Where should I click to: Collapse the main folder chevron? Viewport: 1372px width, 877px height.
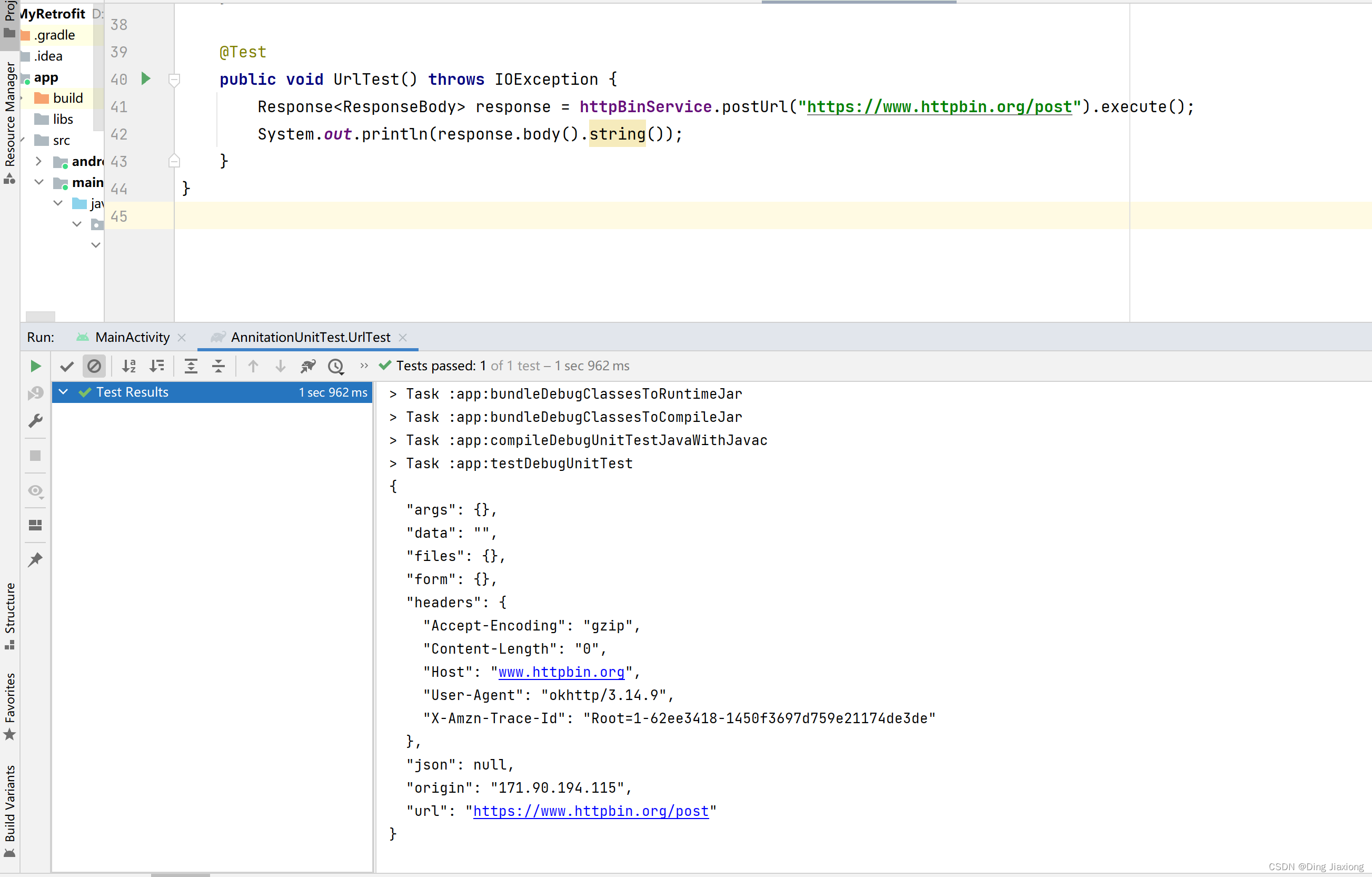point(39,182)
